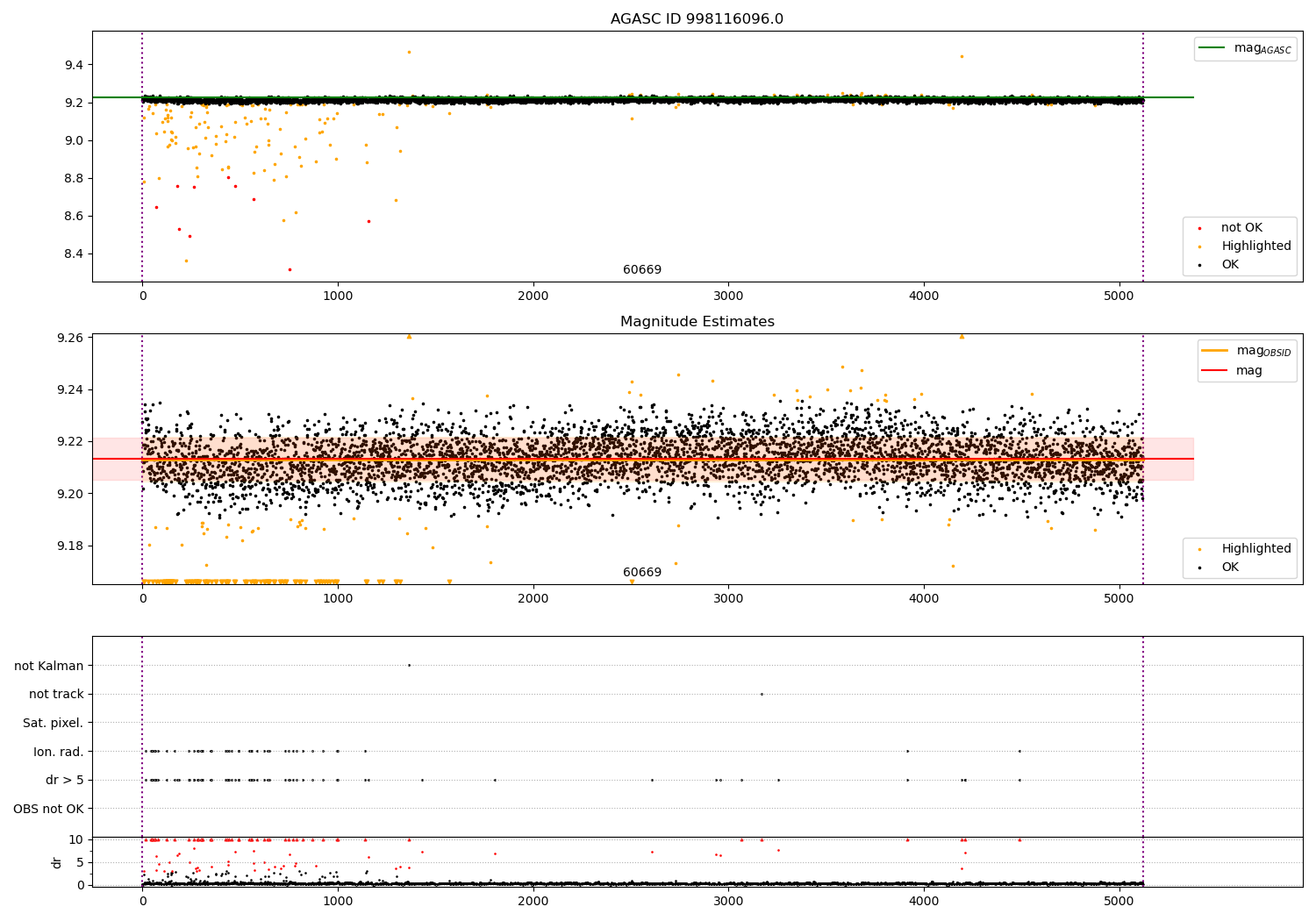Image resolution: width=1316 pixels, height=921 pixels.
Task: Select the mag AGASC legend label in top plot
Action: tap(1262, 49)
